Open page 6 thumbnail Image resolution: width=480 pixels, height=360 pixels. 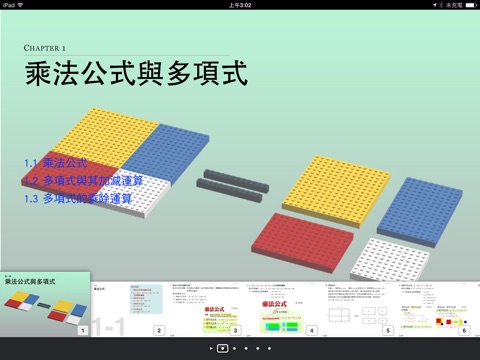434,310
